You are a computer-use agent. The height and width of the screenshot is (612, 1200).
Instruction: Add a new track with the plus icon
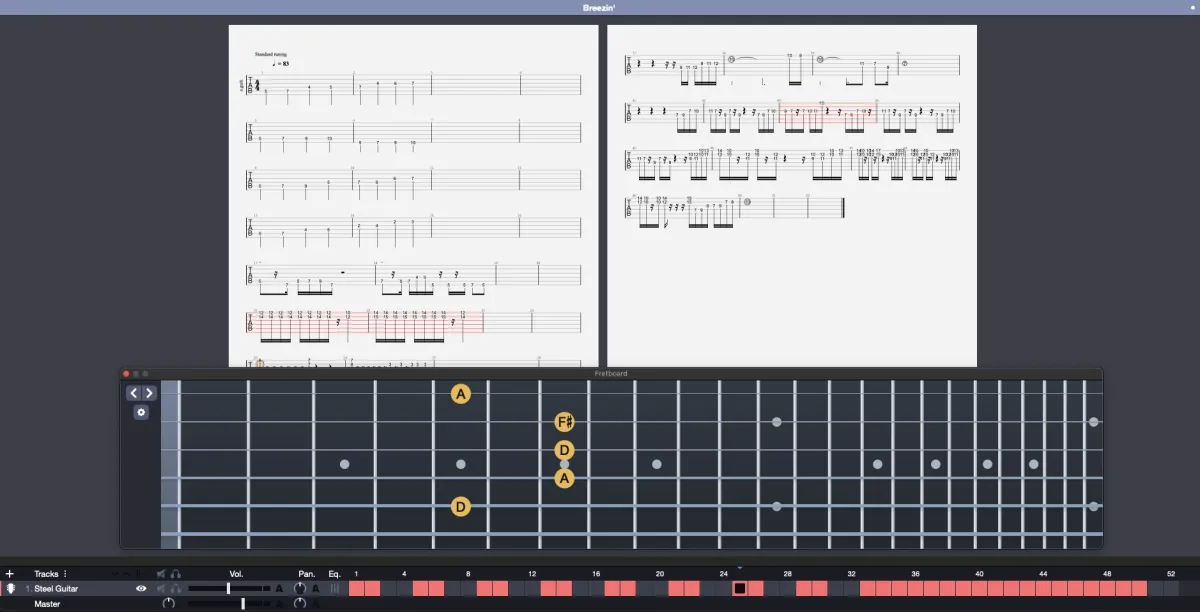coord(10,574)
